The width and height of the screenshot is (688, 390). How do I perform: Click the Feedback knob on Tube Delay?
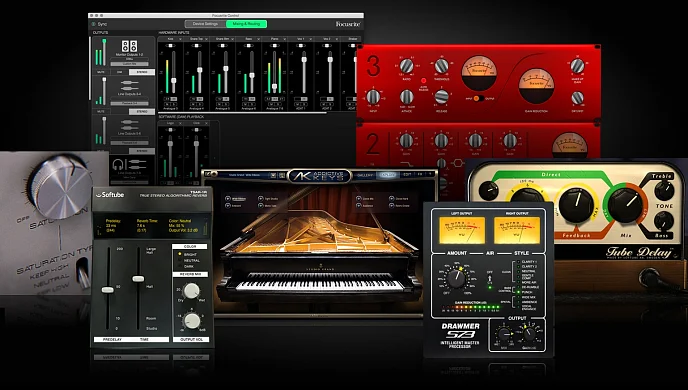576,205
